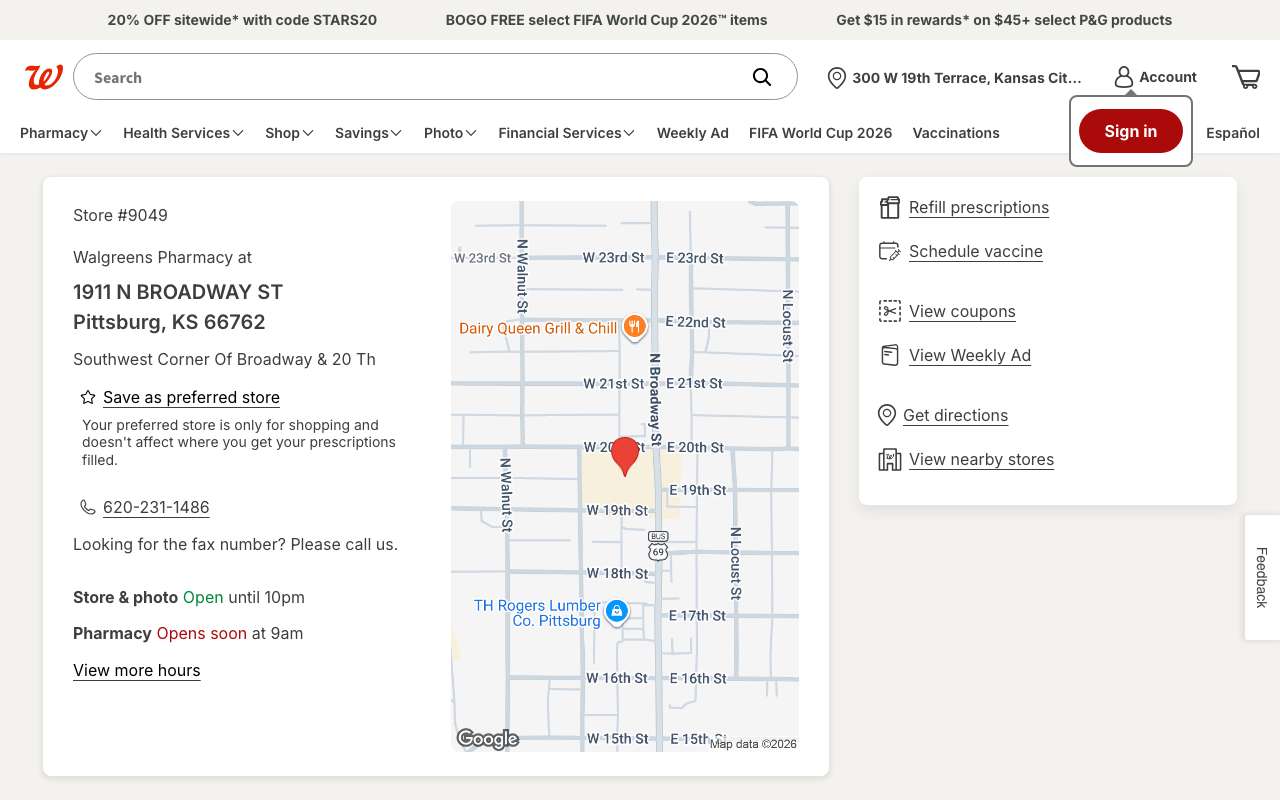
Task: Click the search magnifier icon
Action: 762,77
